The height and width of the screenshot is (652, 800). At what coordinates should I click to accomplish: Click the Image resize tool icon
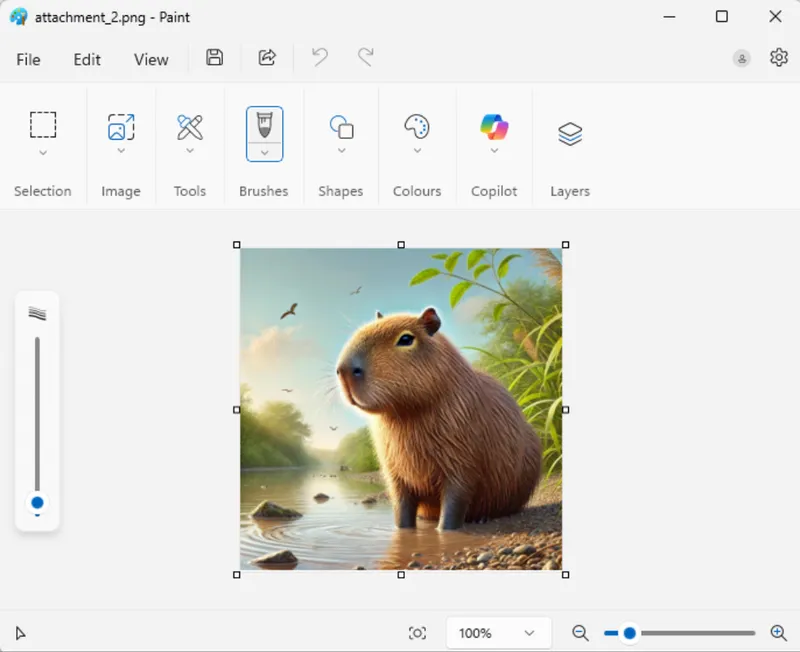pos(121,127)
